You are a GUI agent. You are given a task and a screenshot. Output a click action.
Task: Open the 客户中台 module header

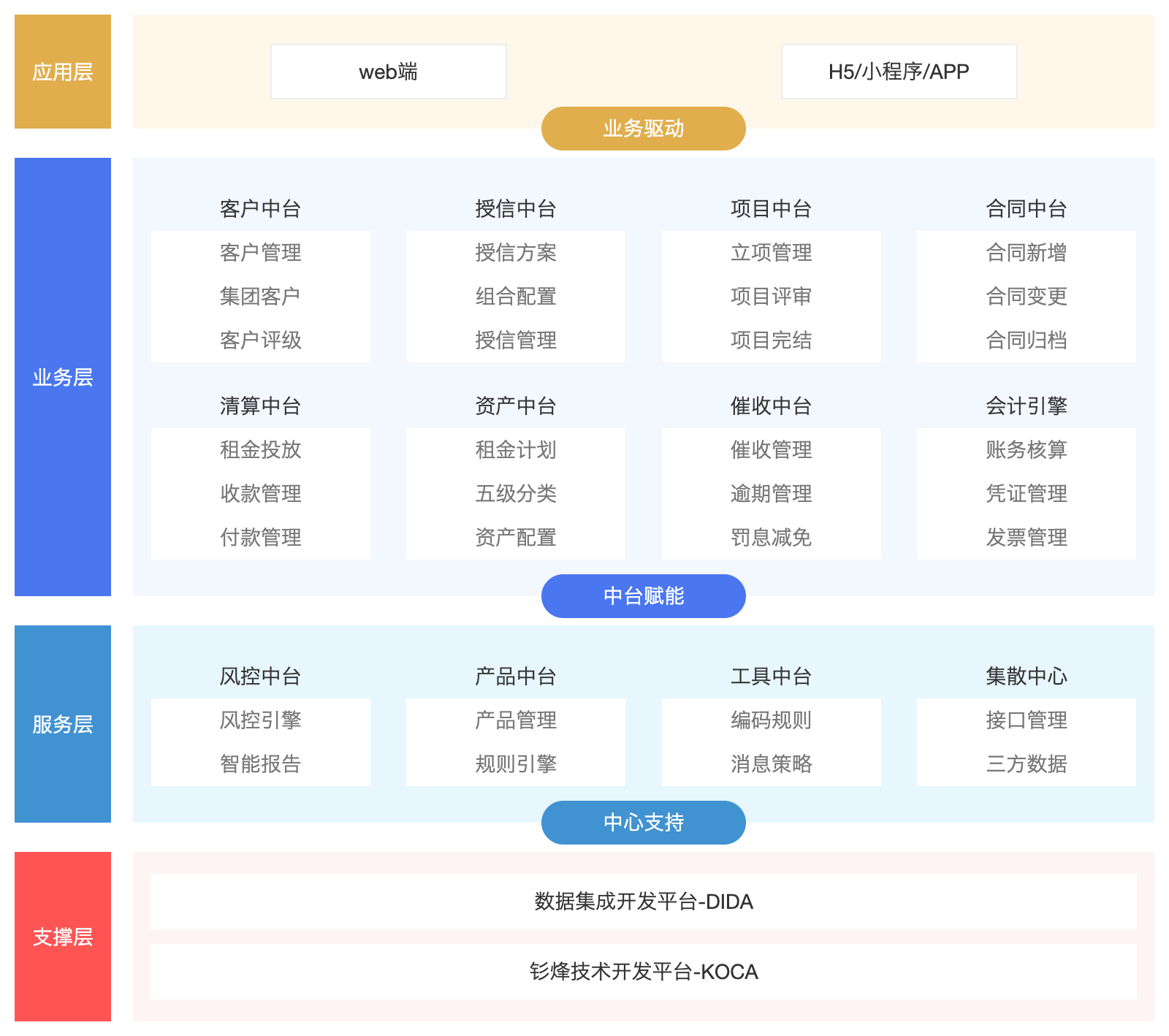(260, 207)
